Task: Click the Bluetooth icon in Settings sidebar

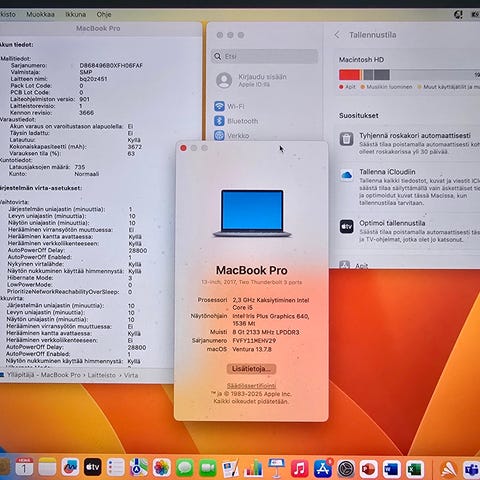Action: pyautogui.click(x=219, y=121)
